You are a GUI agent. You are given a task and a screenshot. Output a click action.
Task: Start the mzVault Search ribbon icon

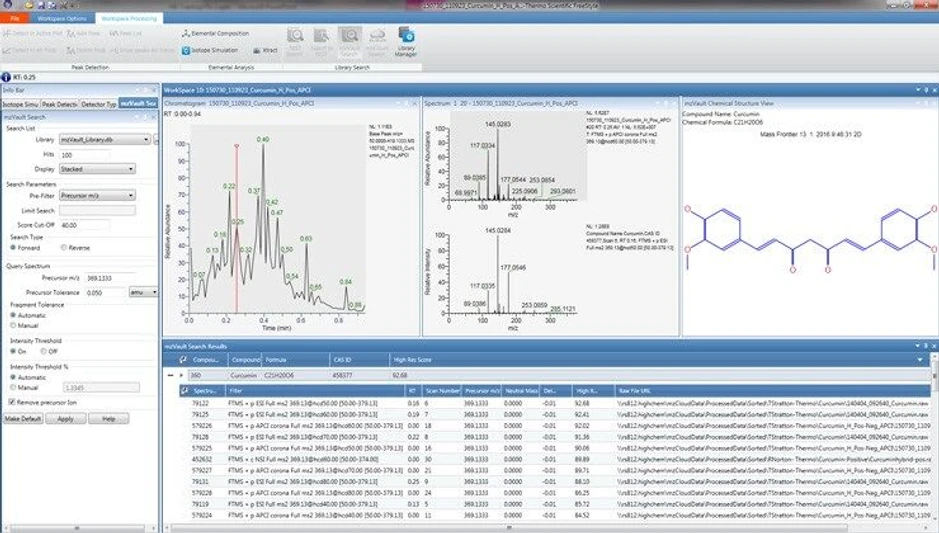tap(349, 42)
